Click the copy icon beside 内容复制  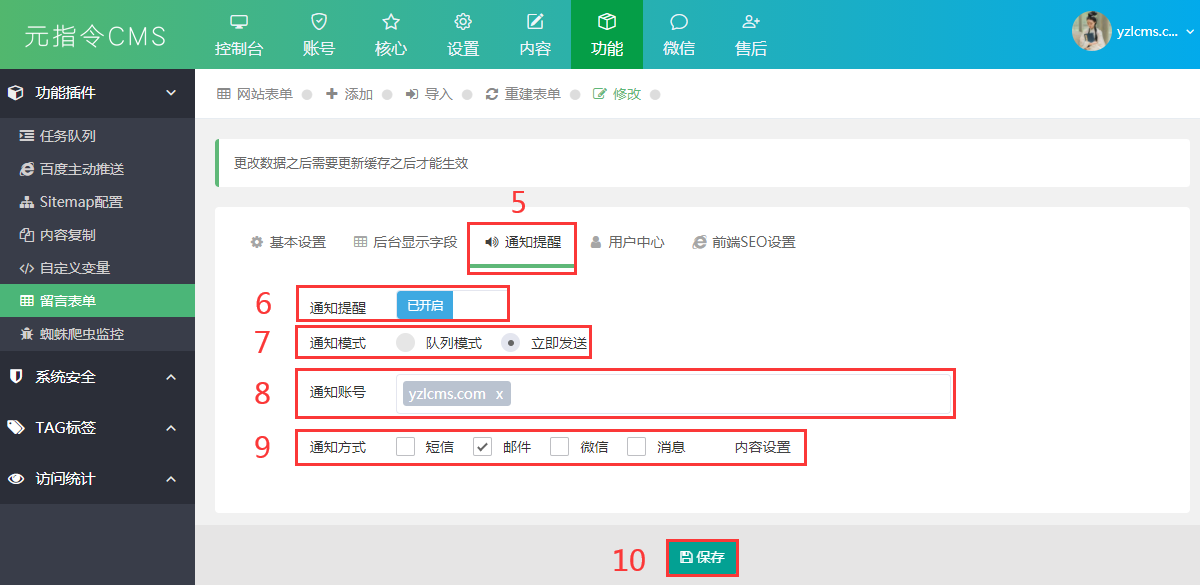coord(27,235)
